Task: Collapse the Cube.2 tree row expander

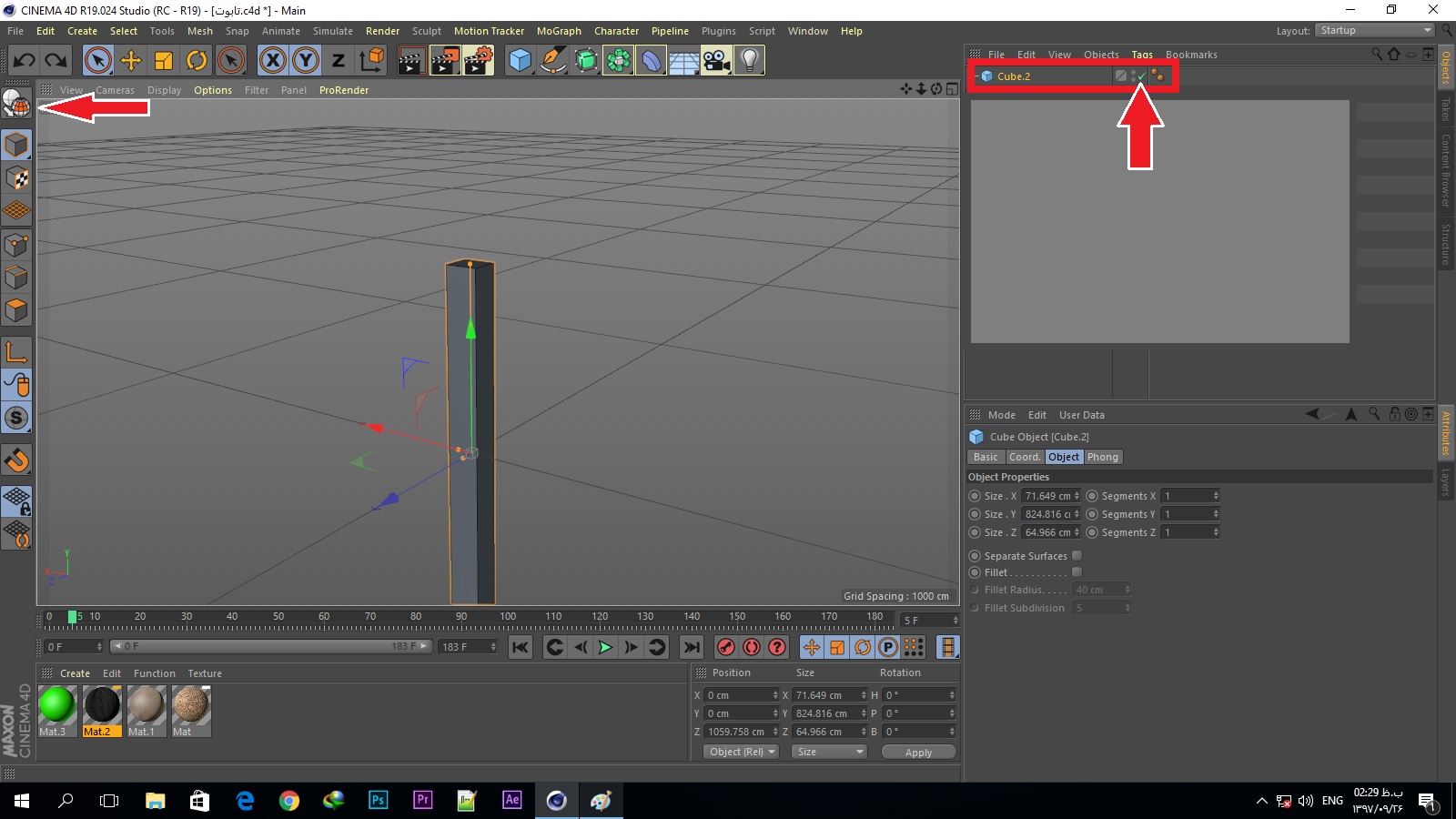Action: (x=976, y=76)
